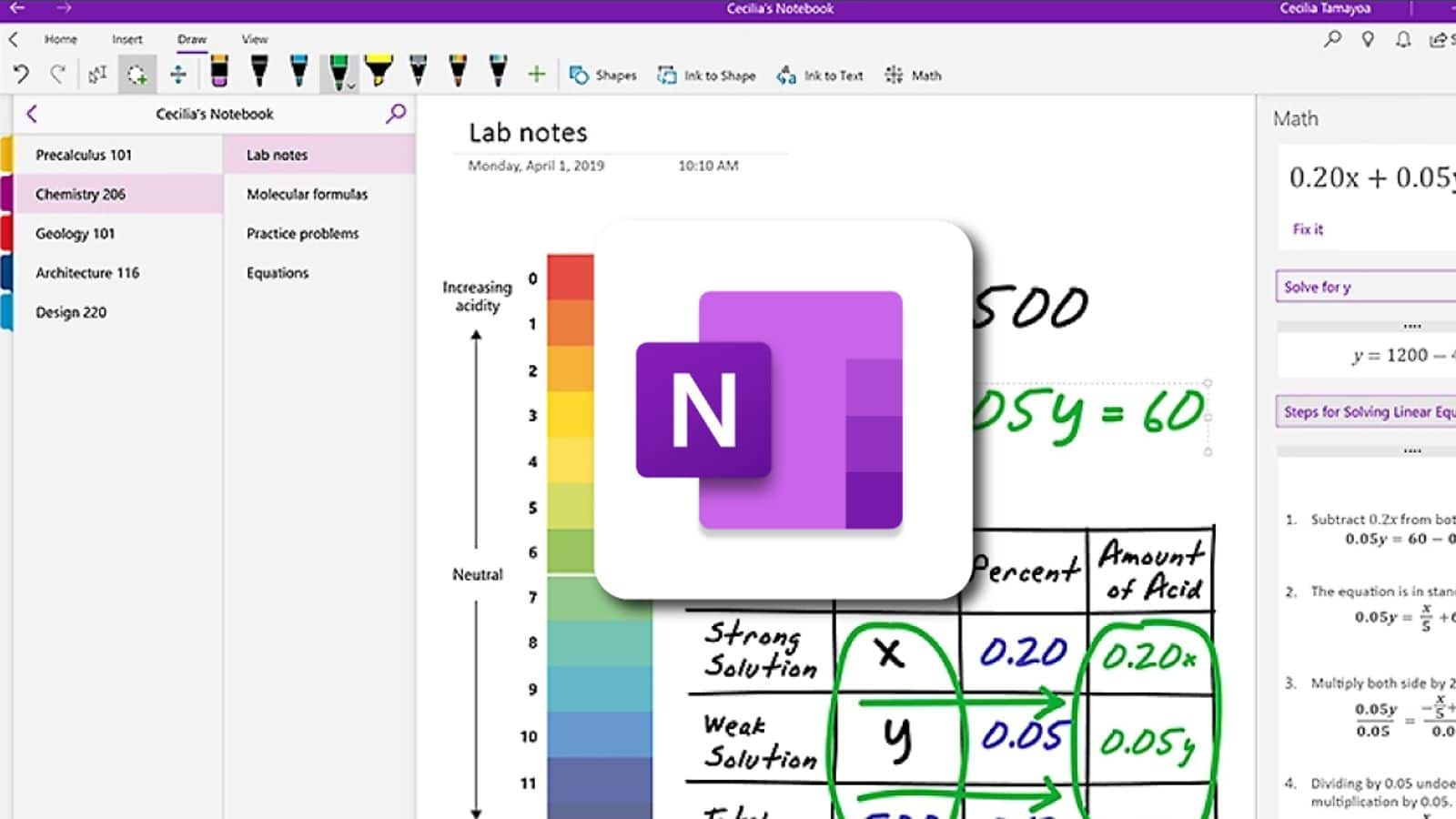
Task: Choose the green pen
Action: [x=338, y=71]
